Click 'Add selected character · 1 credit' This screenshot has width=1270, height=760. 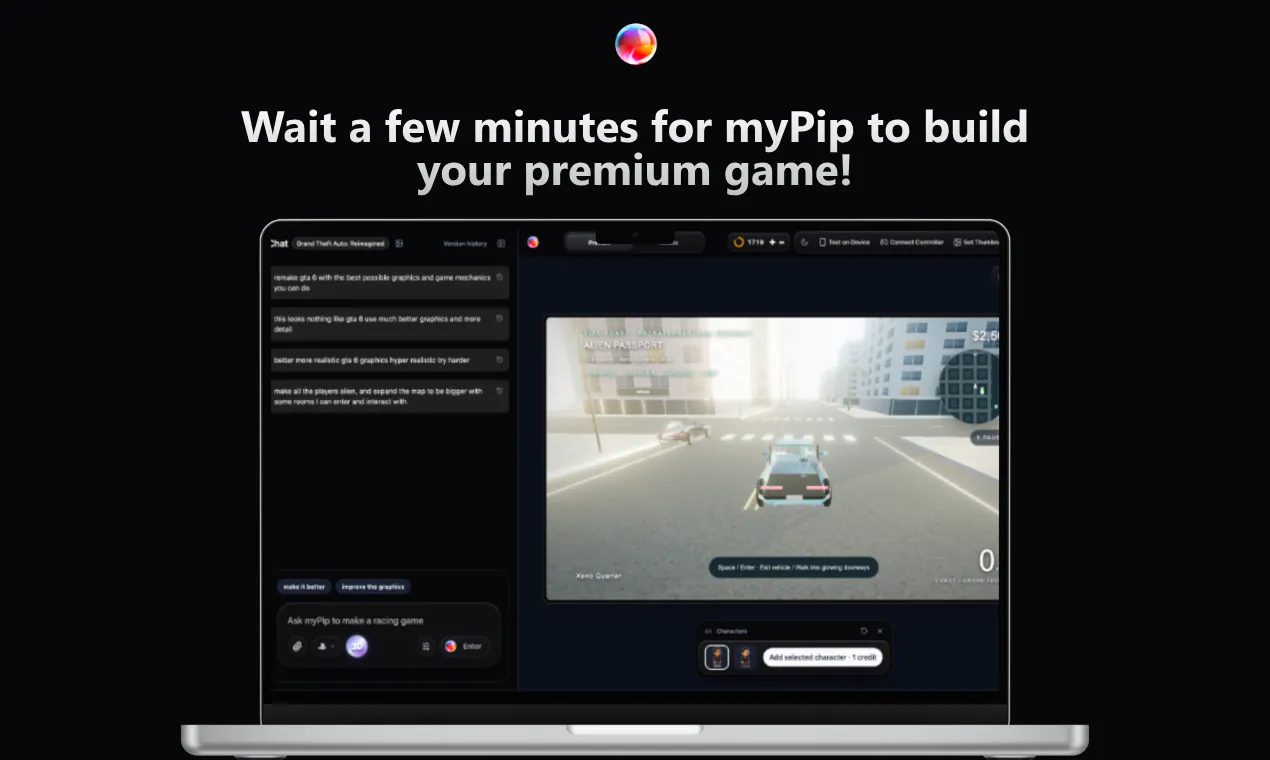[x=823, y=658]
